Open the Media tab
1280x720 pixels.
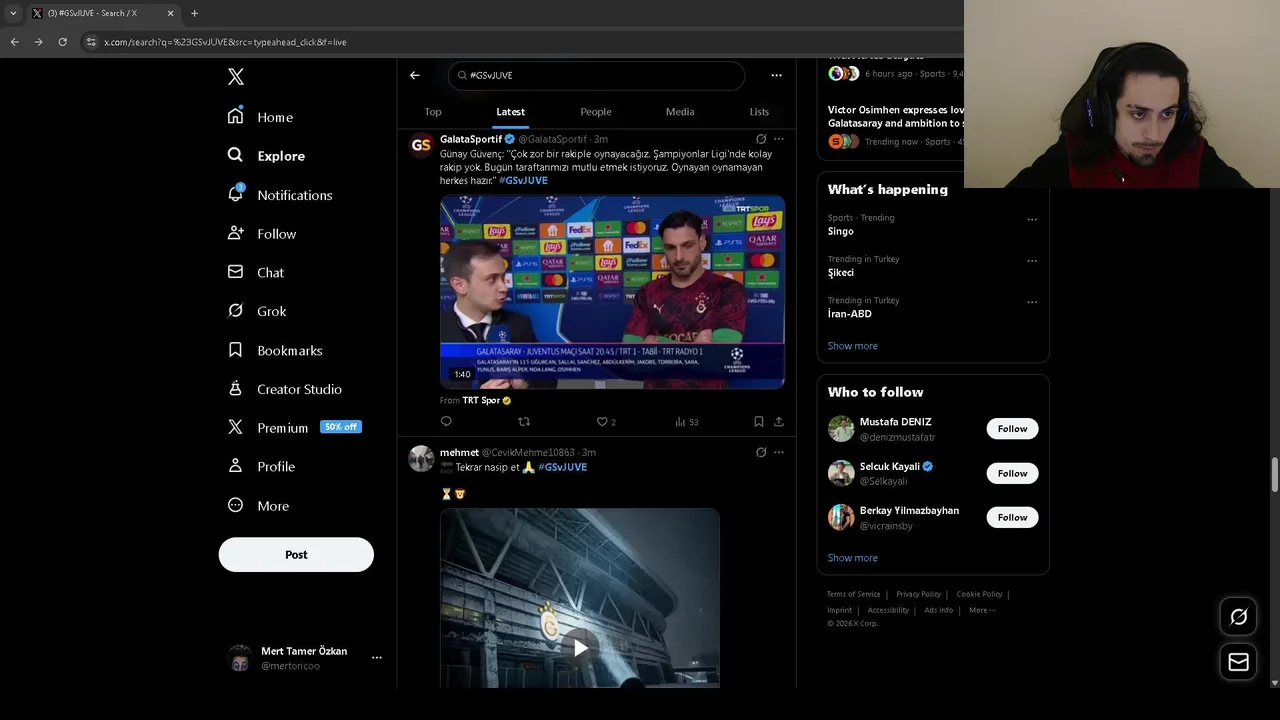tap(680, 112)
